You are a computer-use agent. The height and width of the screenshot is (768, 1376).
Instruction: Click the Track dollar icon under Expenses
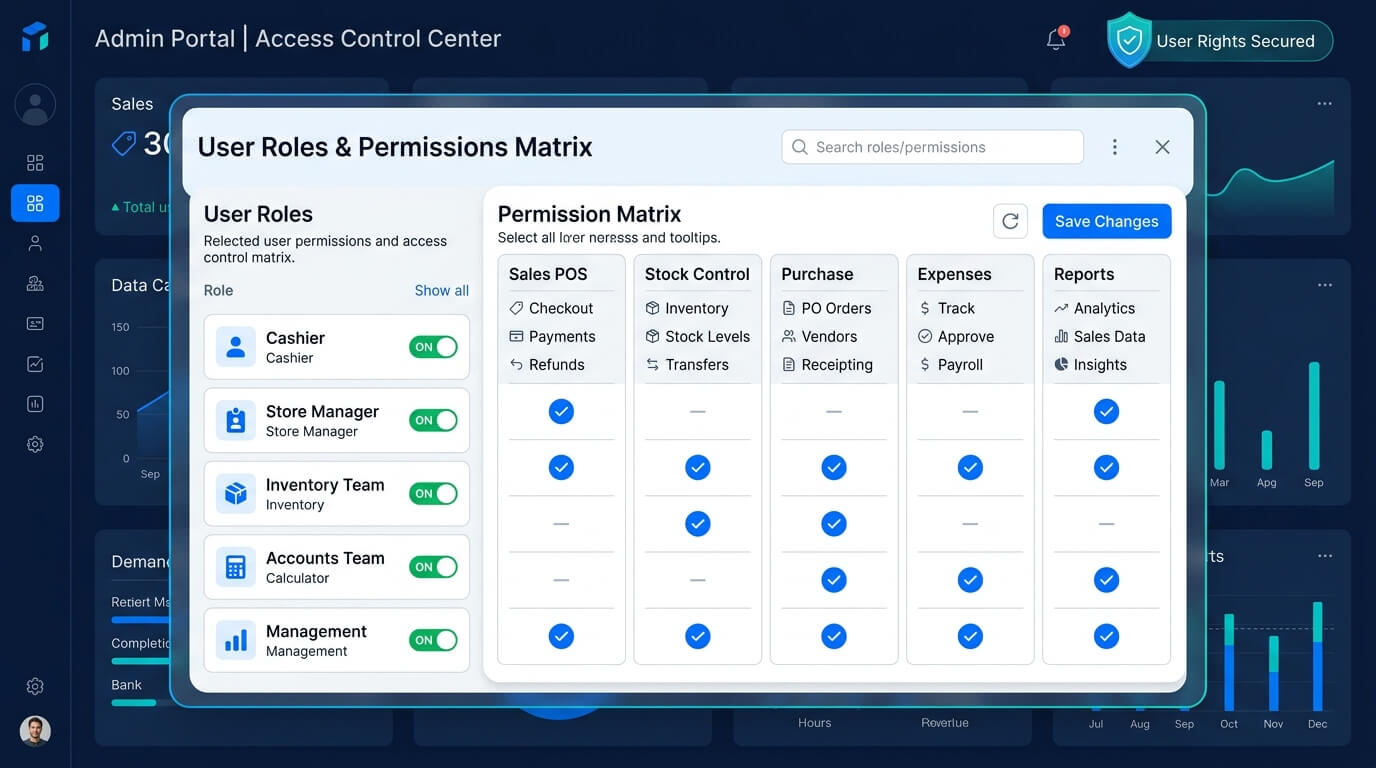coord(925,308)
